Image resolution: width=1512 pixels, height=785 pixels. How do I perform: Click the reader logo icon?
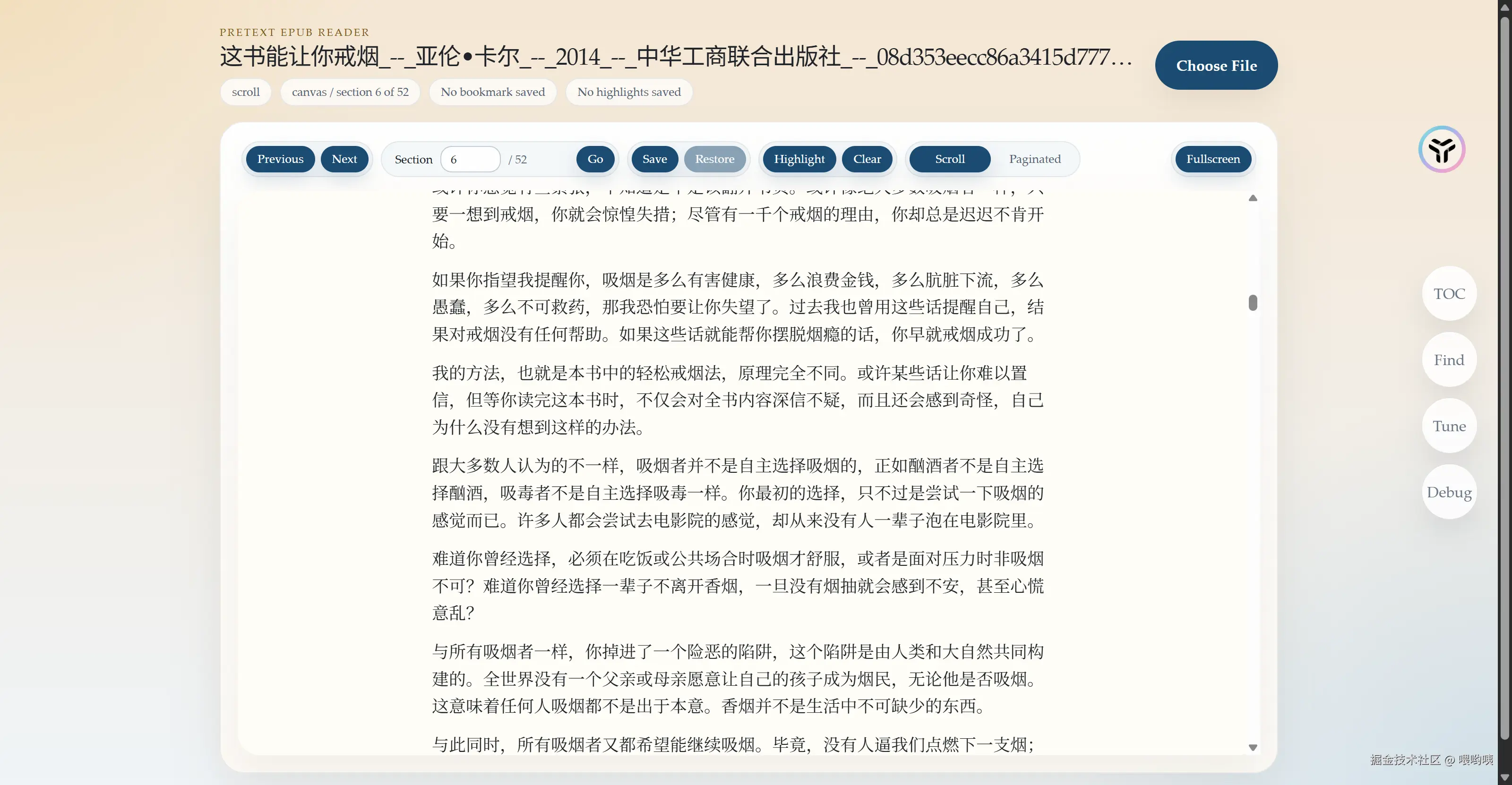click(x=1442, y=148)
